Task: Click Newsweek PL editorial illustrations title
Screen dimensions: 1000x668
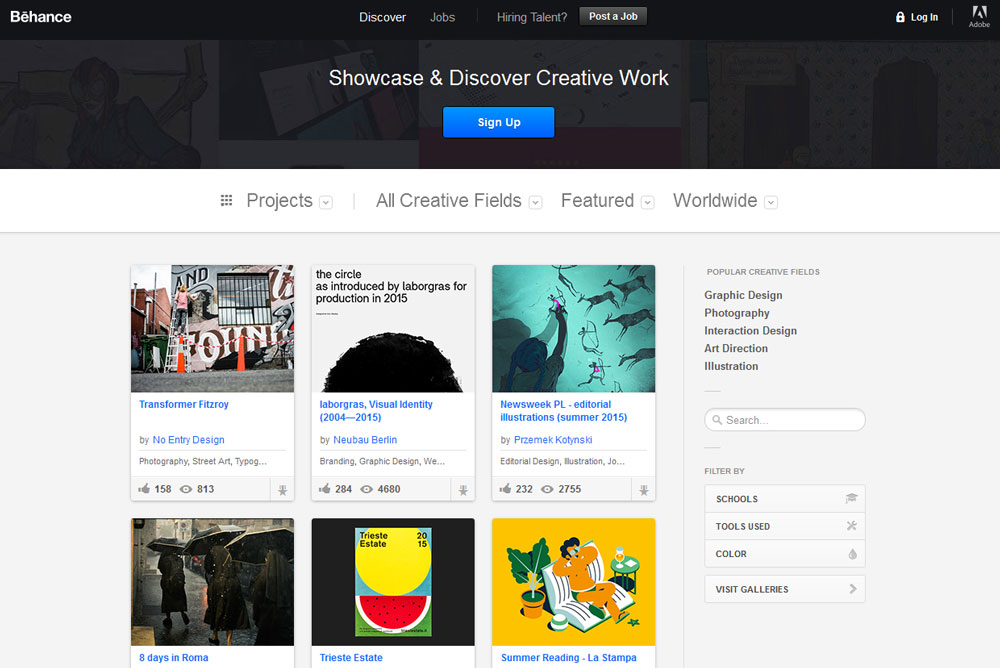Action: click(563, 411)
